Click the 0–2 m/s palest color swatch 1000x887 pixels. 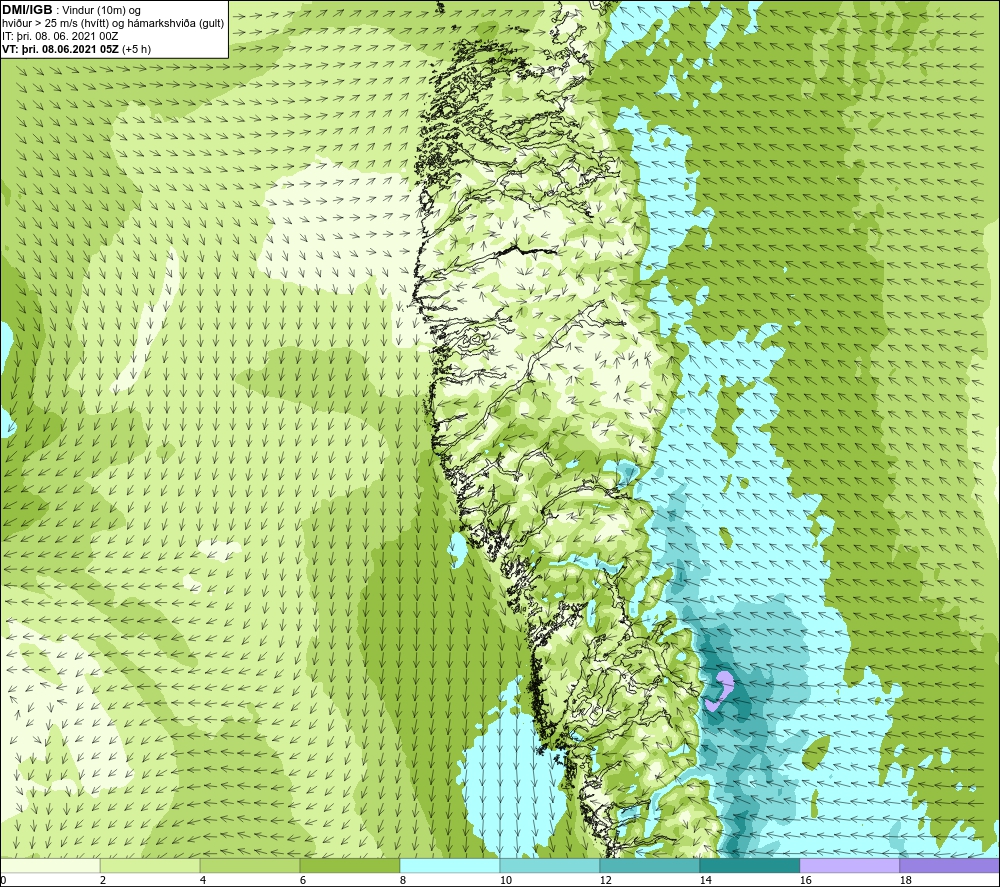[50, 865]
